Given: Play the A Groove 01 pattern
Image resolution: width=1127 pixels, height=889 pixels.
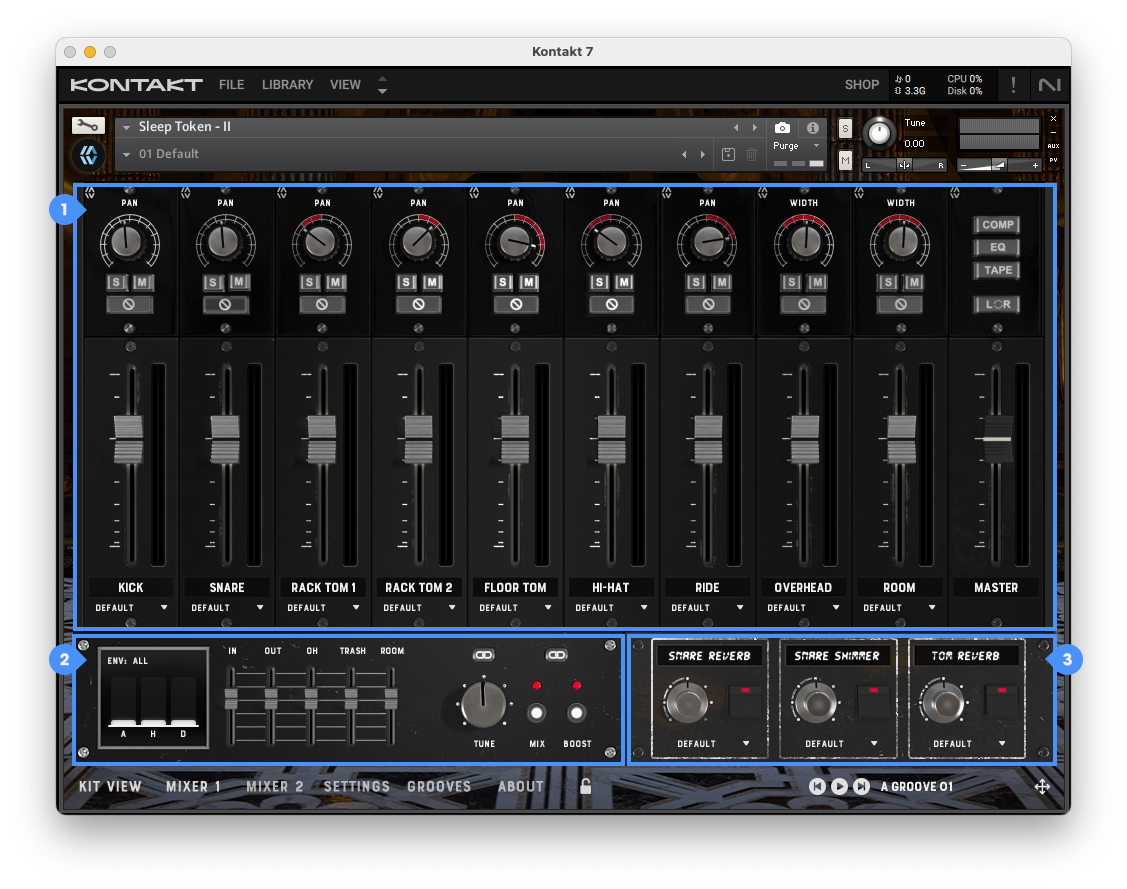Looking at the screenshot, I should (x=839, y=787).
